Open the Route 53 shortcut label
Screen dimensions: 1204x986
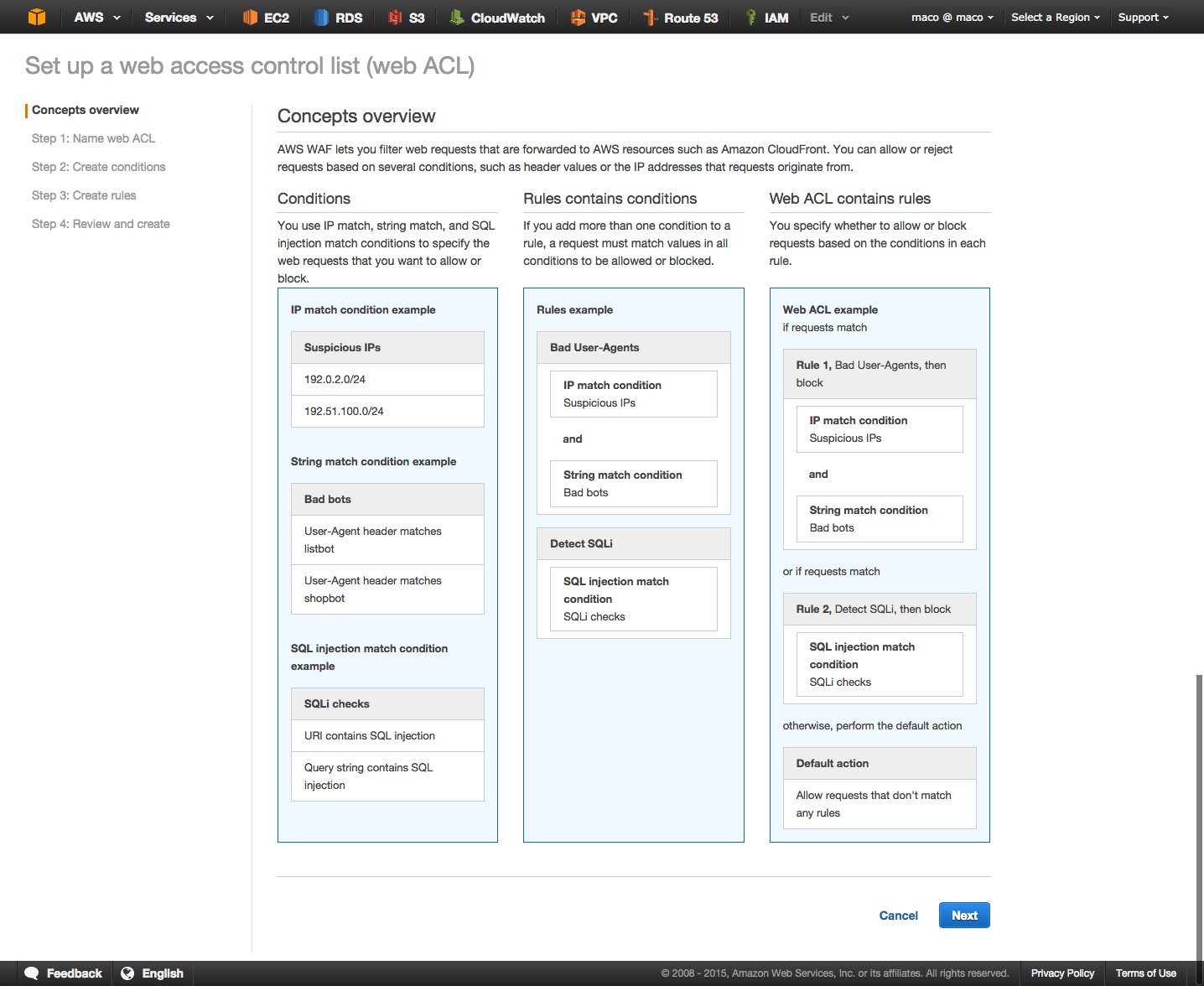point(691,18)
